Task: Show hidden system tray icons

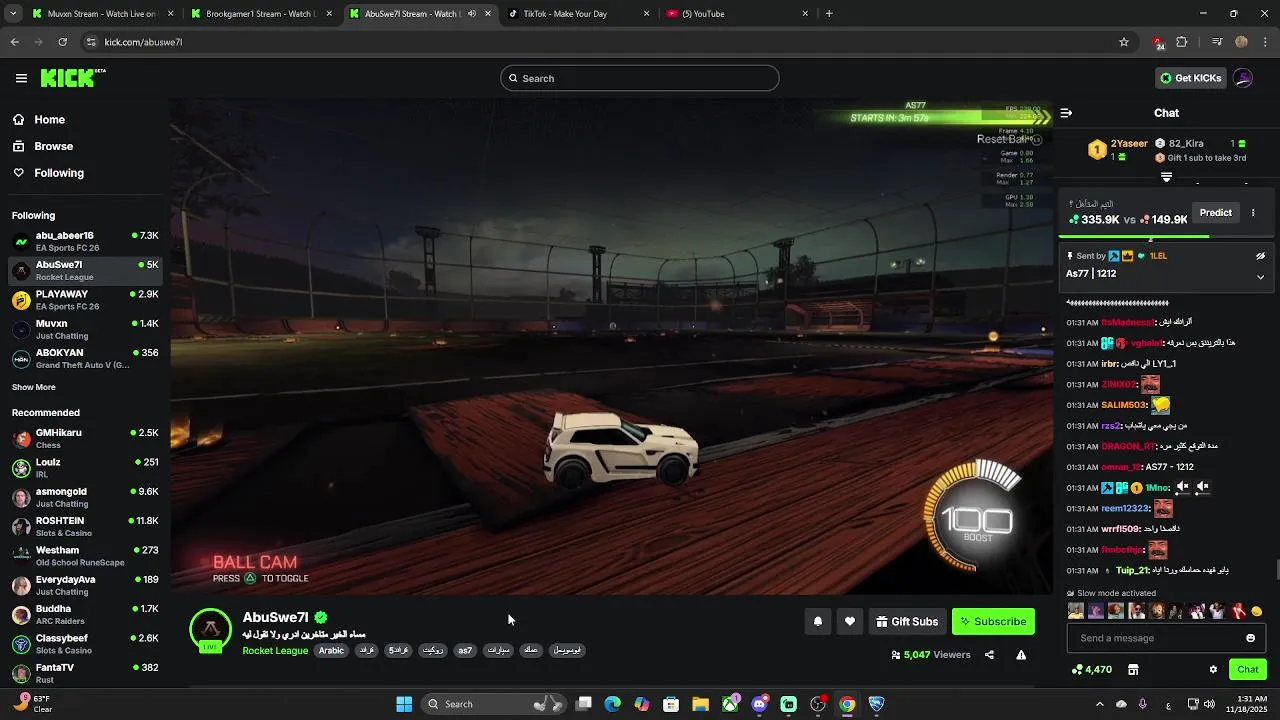Action: pos(1099,704)
